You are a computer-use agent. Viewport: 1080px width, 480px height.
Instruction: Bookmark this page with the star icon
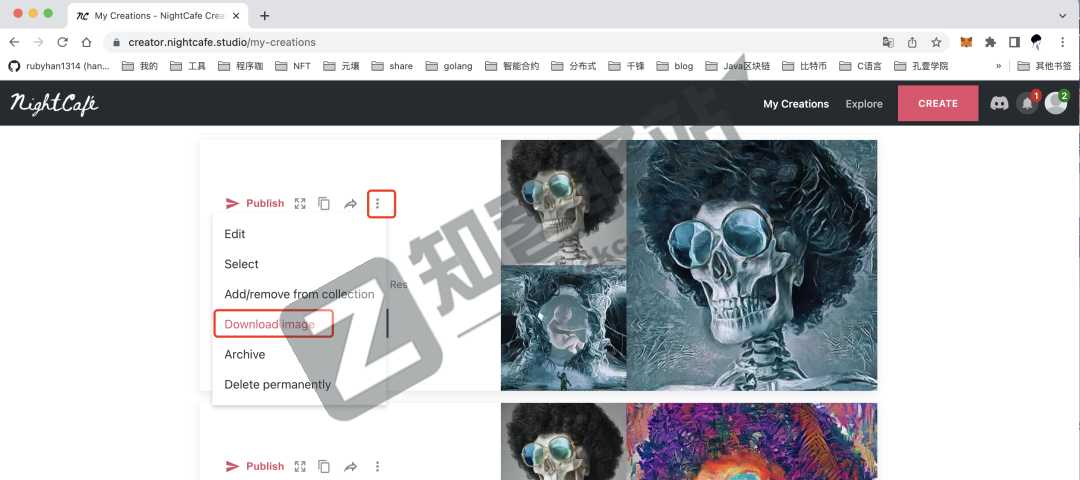tap(936, 42)
